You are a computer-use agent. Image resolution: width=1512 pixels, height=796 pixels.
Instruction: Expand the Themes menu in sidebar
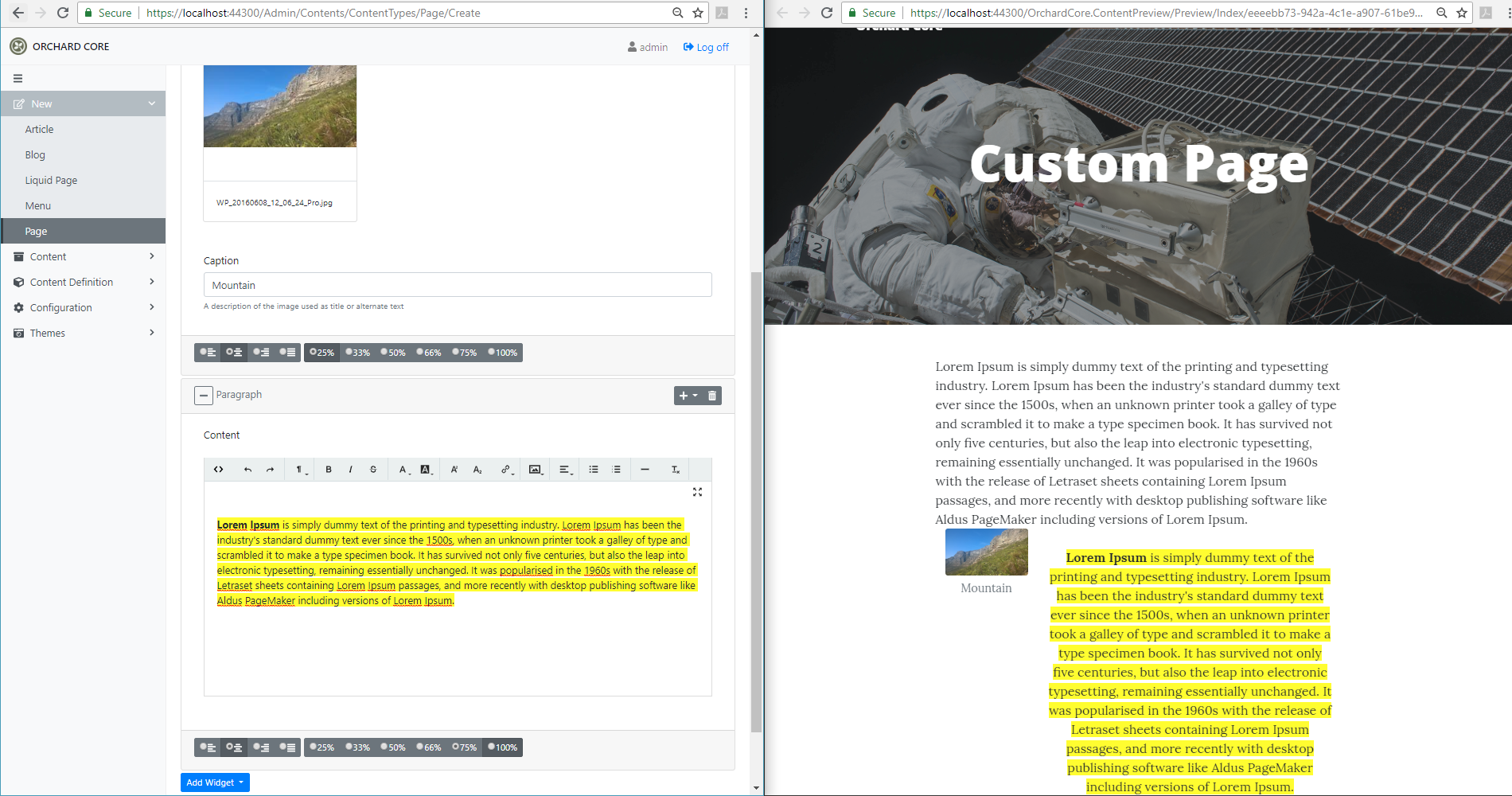84,333
